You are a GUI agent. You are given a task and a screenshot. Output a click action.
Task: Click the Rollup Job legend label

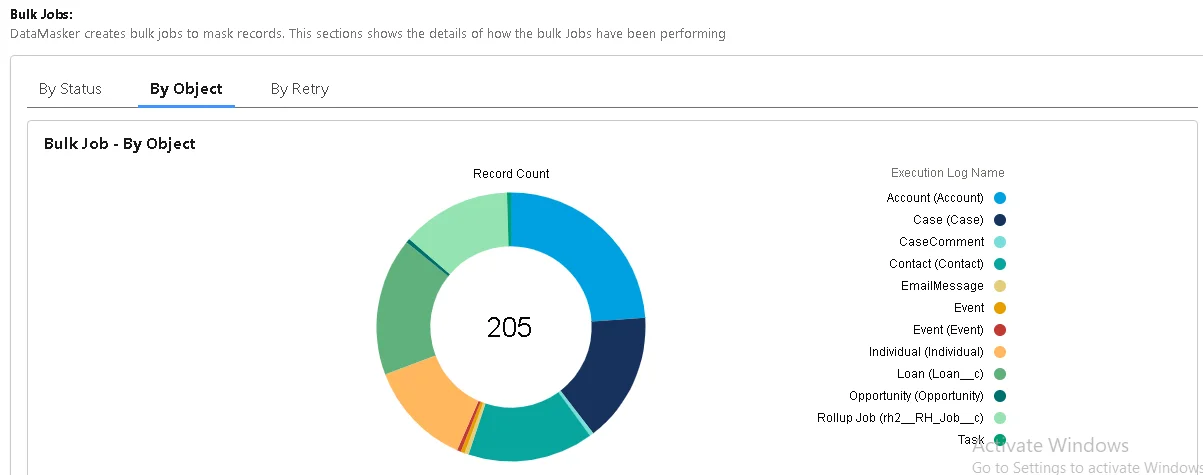(900, 418)
